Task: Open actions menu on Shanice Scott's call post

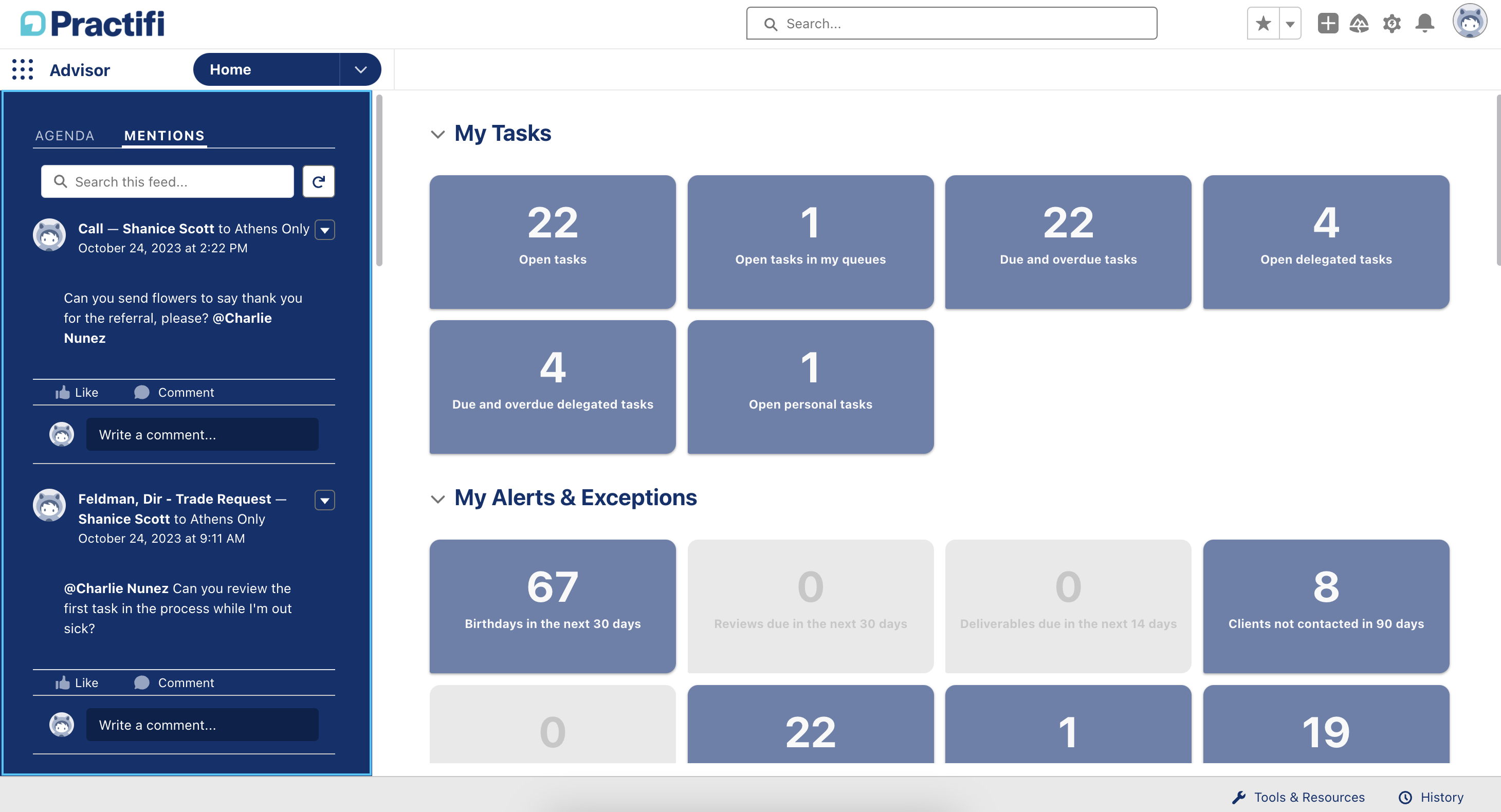Action: pyautogui.click(x=325, y=230)
